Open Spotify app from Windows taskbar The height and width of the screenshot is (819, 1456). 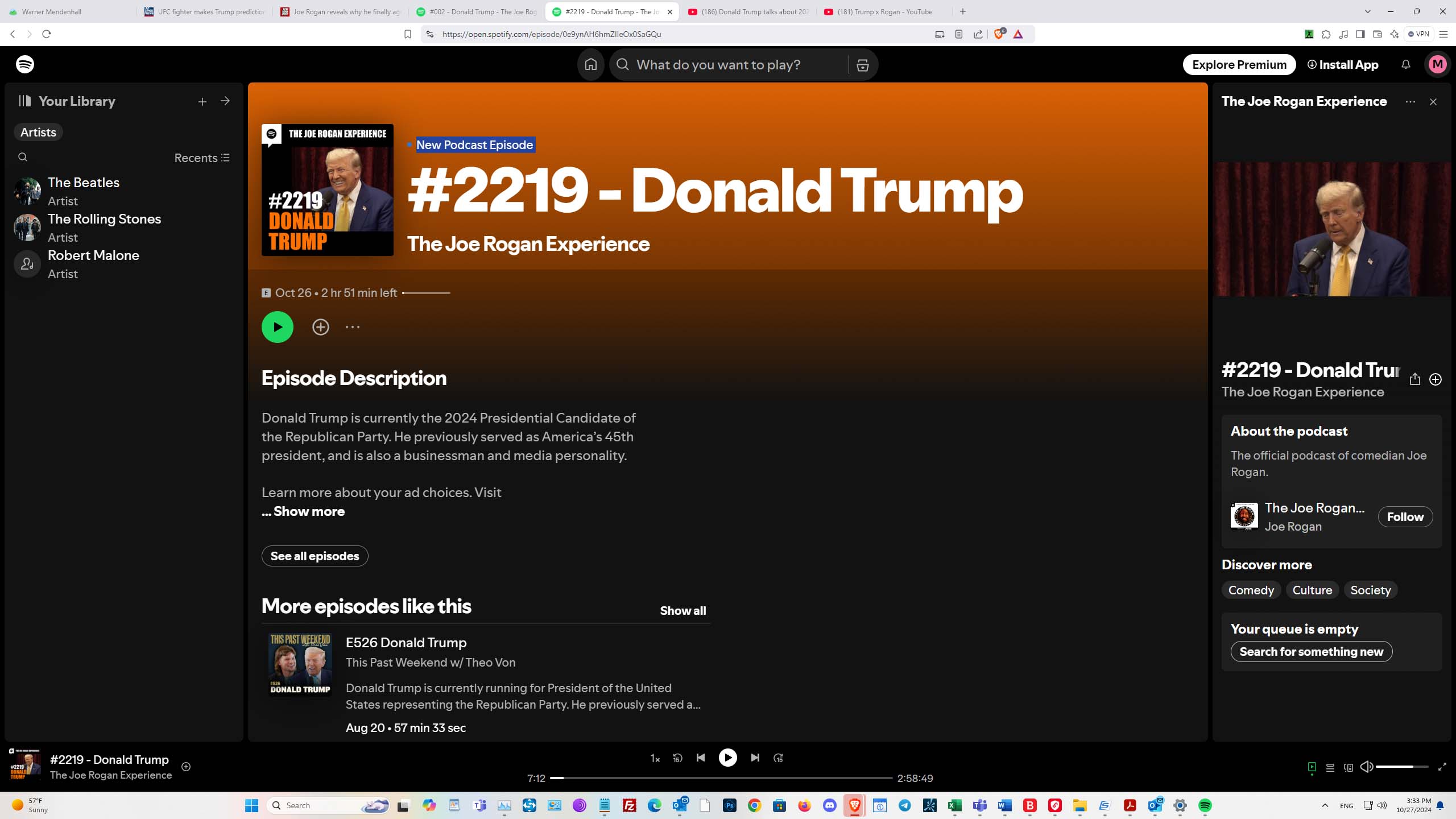tap(1205, 805)
